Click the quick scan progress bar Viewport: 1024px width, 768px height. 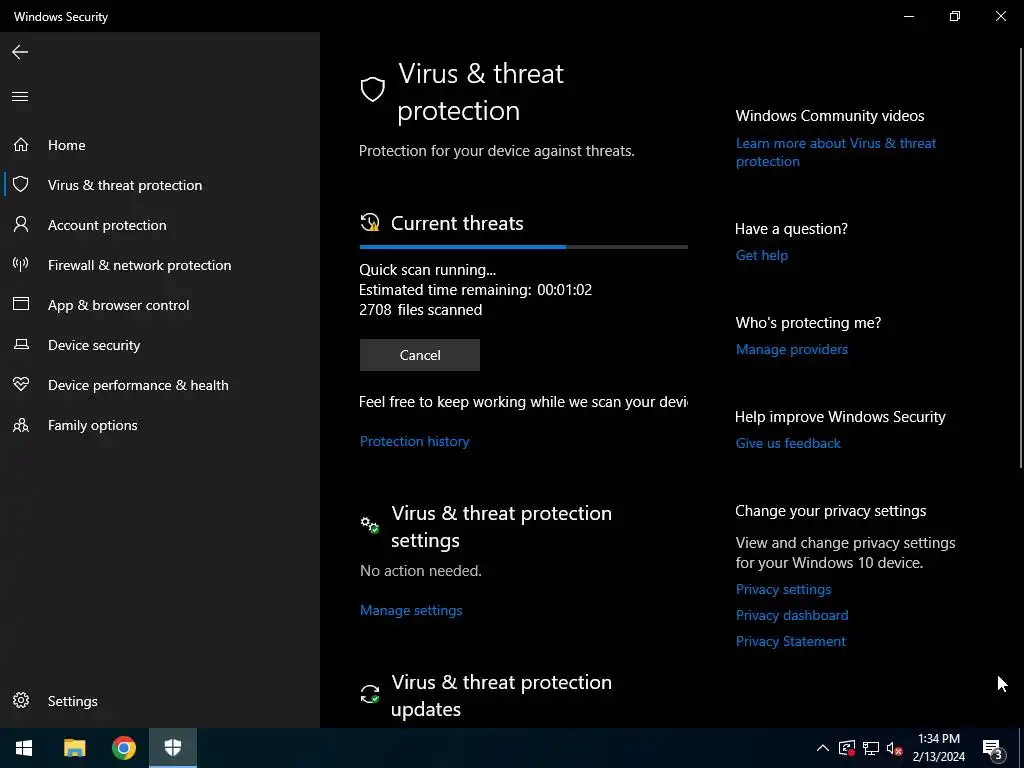524,247
